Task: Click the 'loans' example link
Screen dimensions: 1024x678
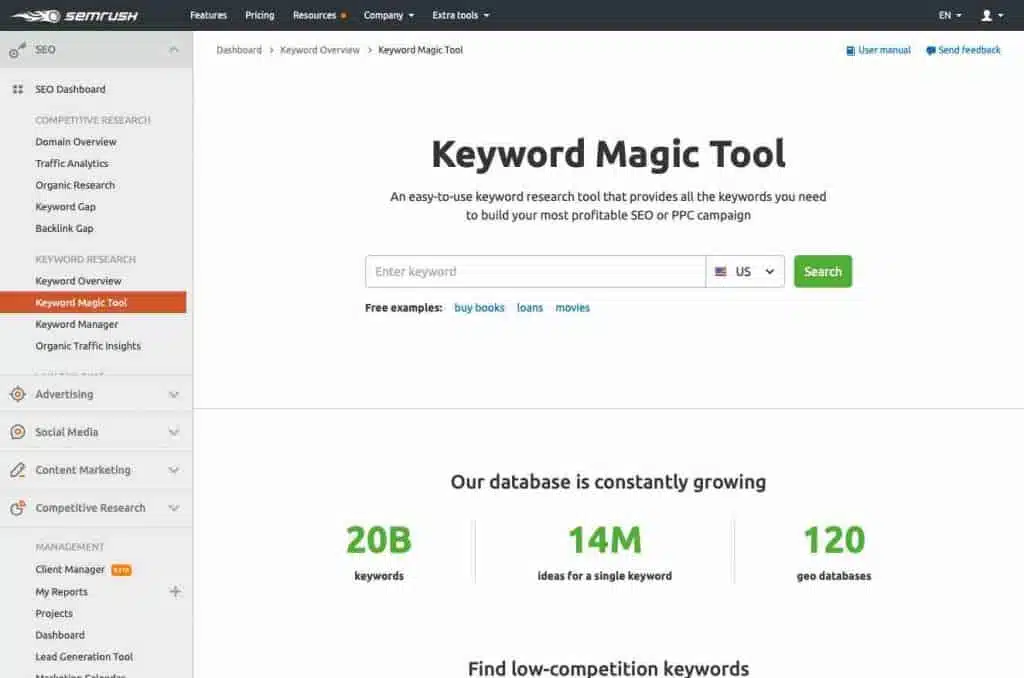Action: click(530, 308)
